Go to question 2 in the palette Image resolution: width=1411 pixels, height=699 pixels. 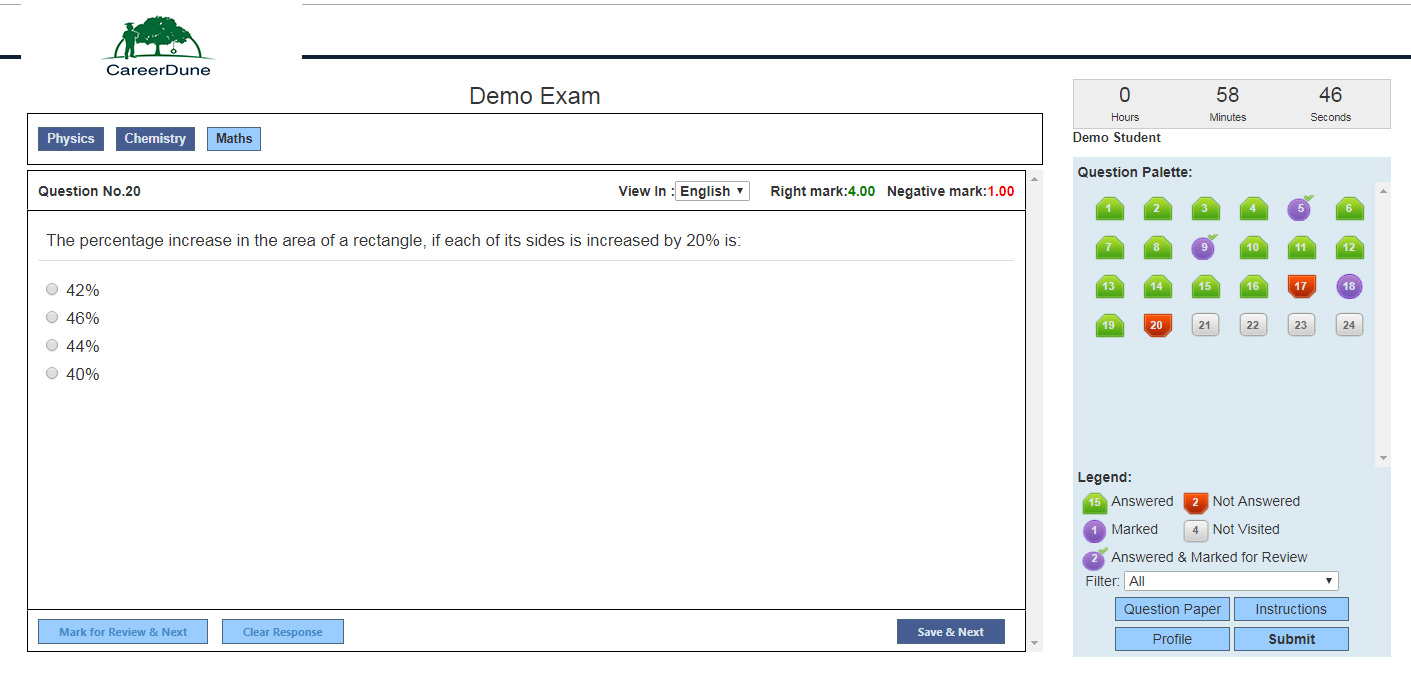1157,209
